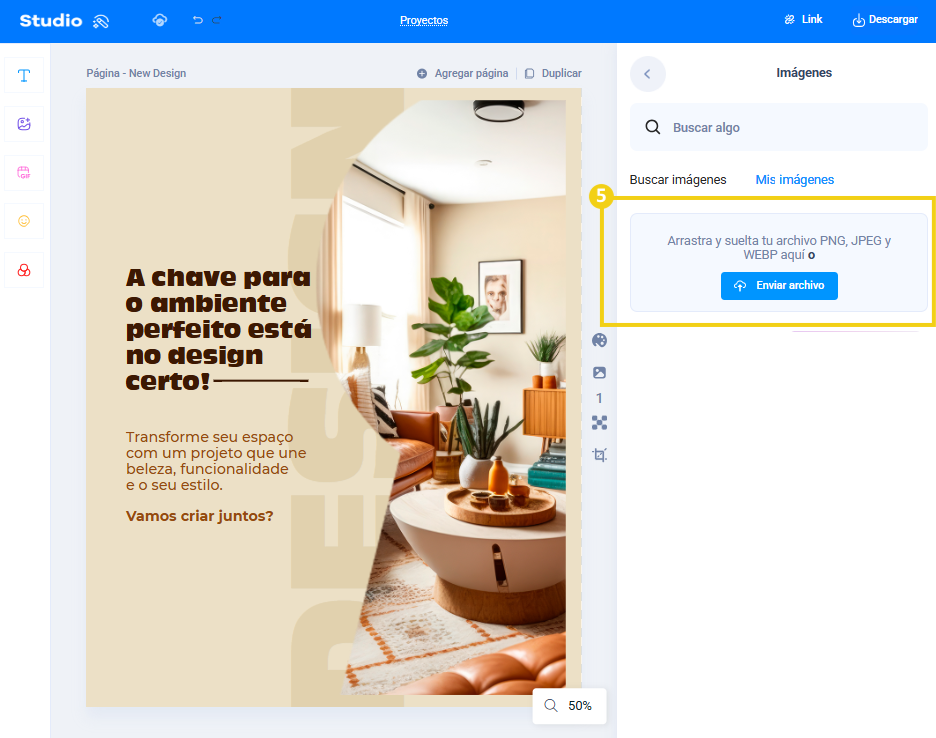
Task: Open the GIF tool in sidebar
Action: (x=24, y=173)
